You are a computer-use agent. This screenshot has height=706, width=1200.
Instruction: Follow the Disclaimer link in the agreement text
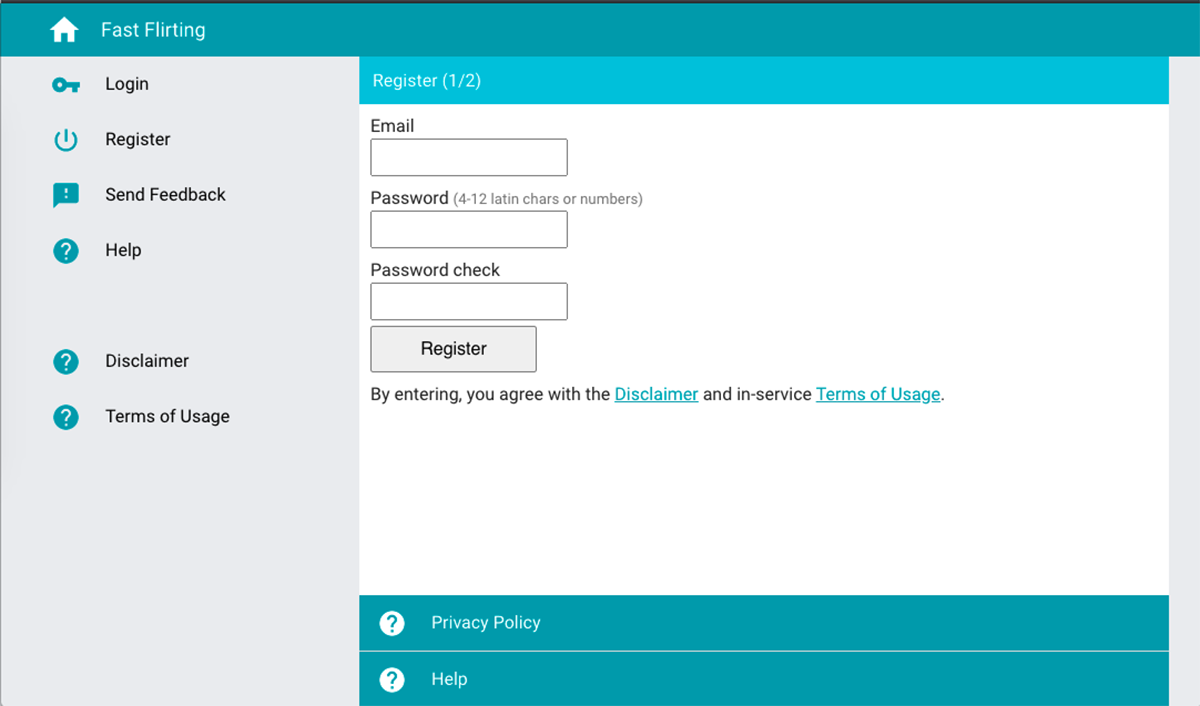click(x=656, y=394)
